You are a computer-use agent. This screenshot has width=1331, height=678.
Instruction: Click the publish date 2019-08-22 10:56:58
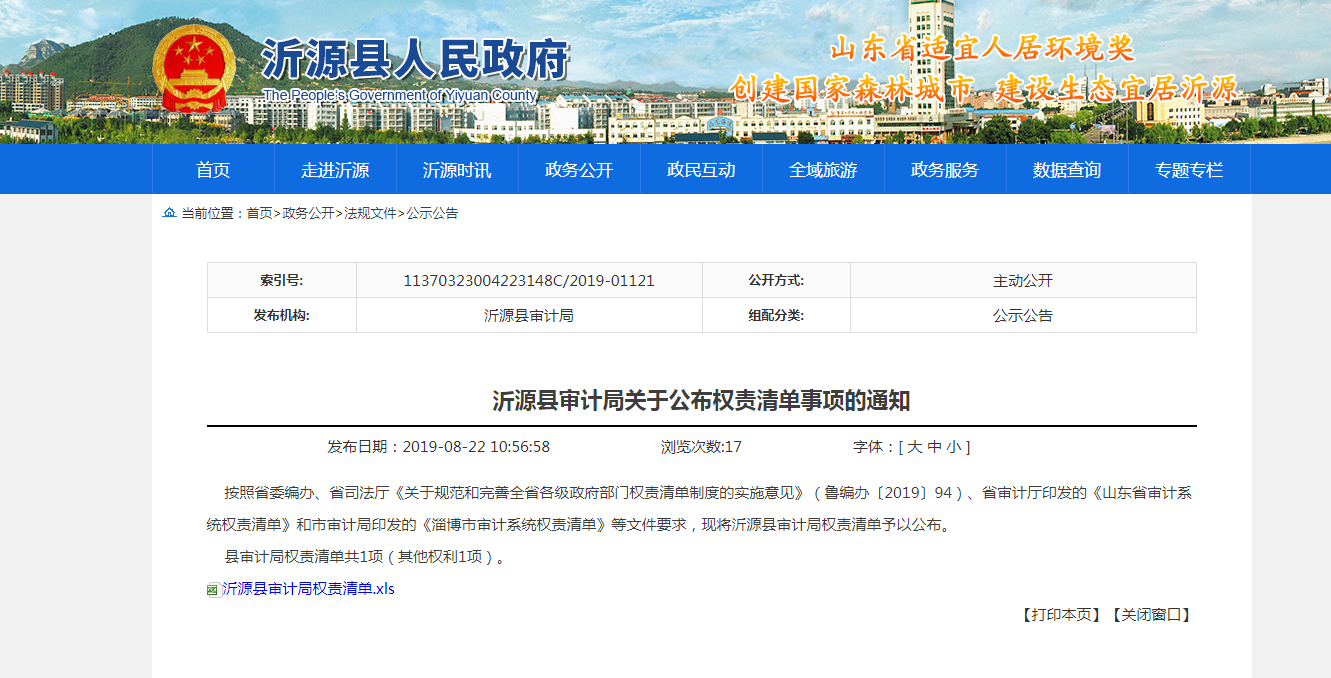click(x=476, y=447)
